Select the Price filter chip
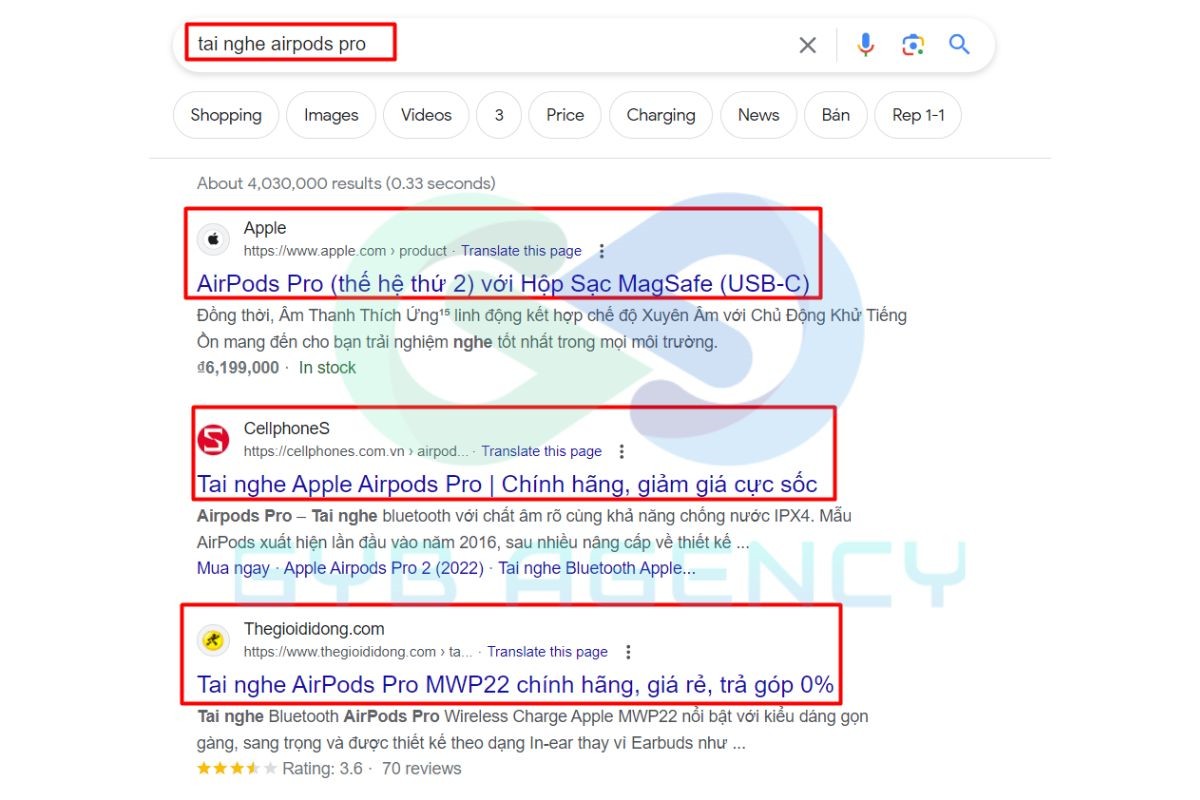Image resolution: width=1200 pixels, height=800 pixels. (565, 115)
